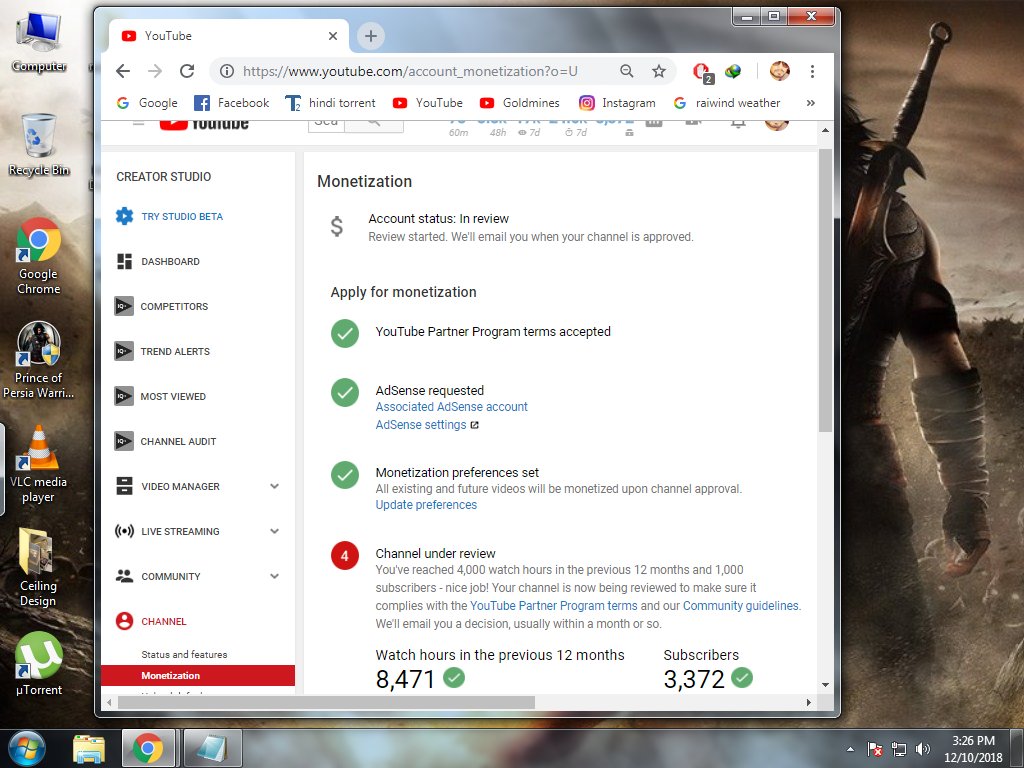Expand COMMUNITY chevron
The image size is (1024, 768).
click(x=275, y=576)
